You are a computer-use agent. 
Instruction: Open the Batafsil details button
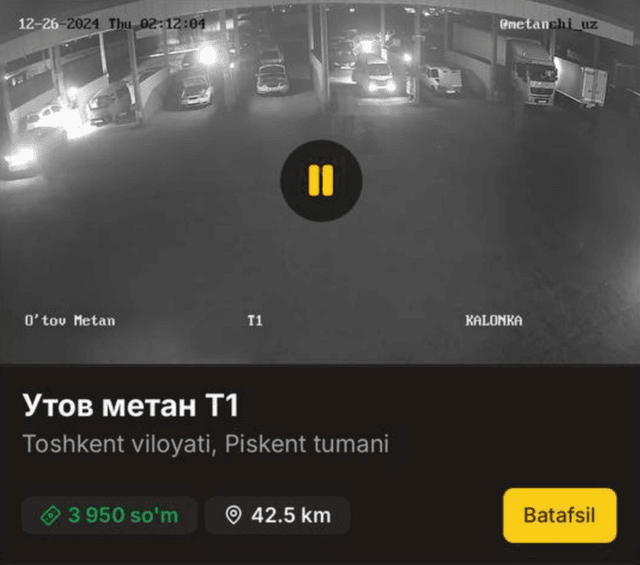[560, 515]
